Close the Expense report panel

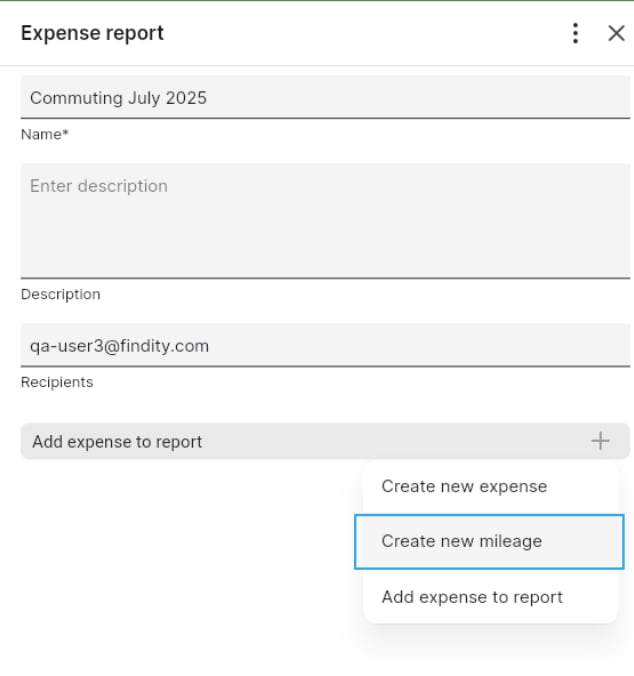tap(616, 33)
